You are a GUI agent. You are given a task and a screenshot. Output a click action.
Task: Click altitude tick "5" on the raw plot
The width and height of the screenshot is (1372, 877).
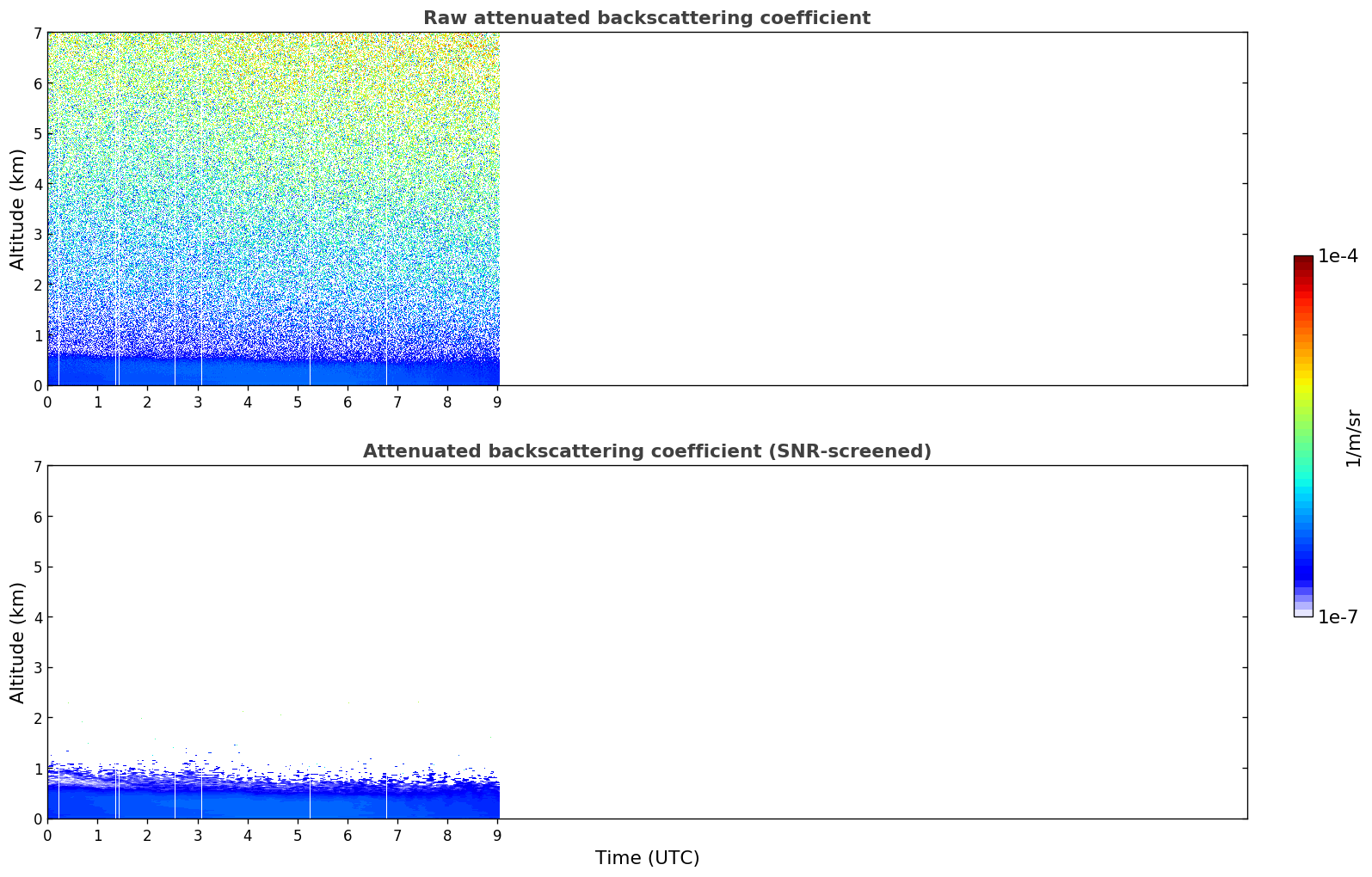point(37,134)
